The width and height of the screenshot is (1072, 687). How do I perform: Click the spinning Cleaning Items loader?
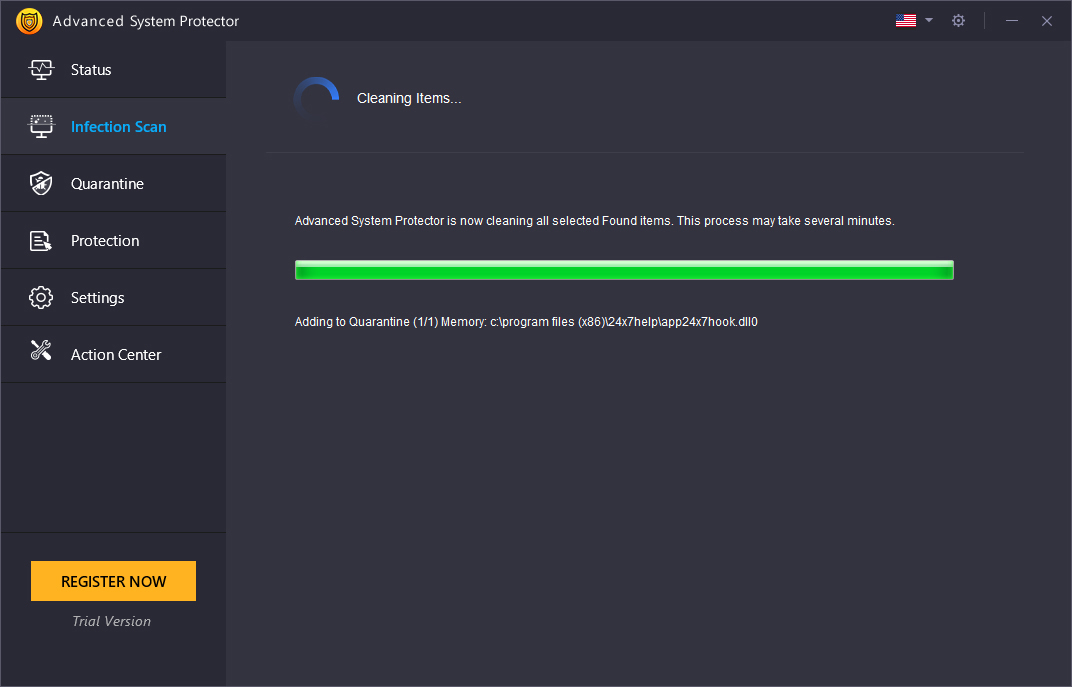pos(317,99)
